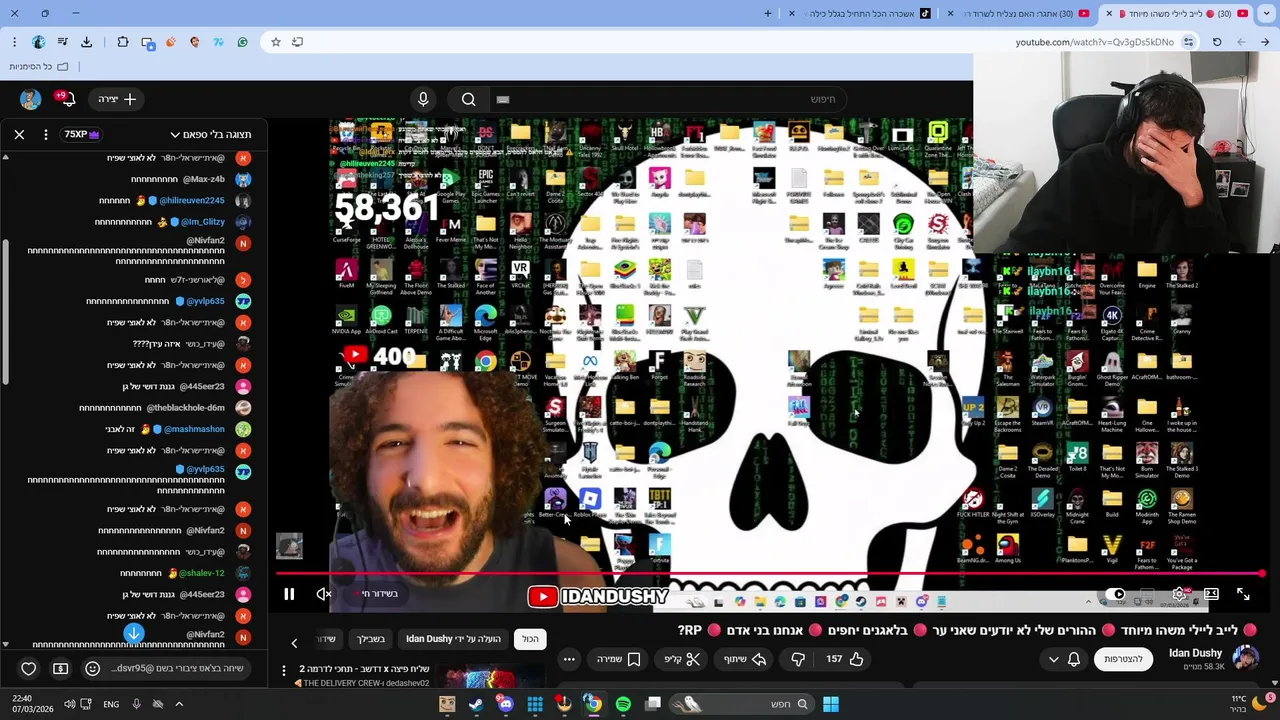Image resolution: width=1280 pixels, height=720 pixels.
Task: Save the video with bookmark button
Action: click(x=618, y=659)
